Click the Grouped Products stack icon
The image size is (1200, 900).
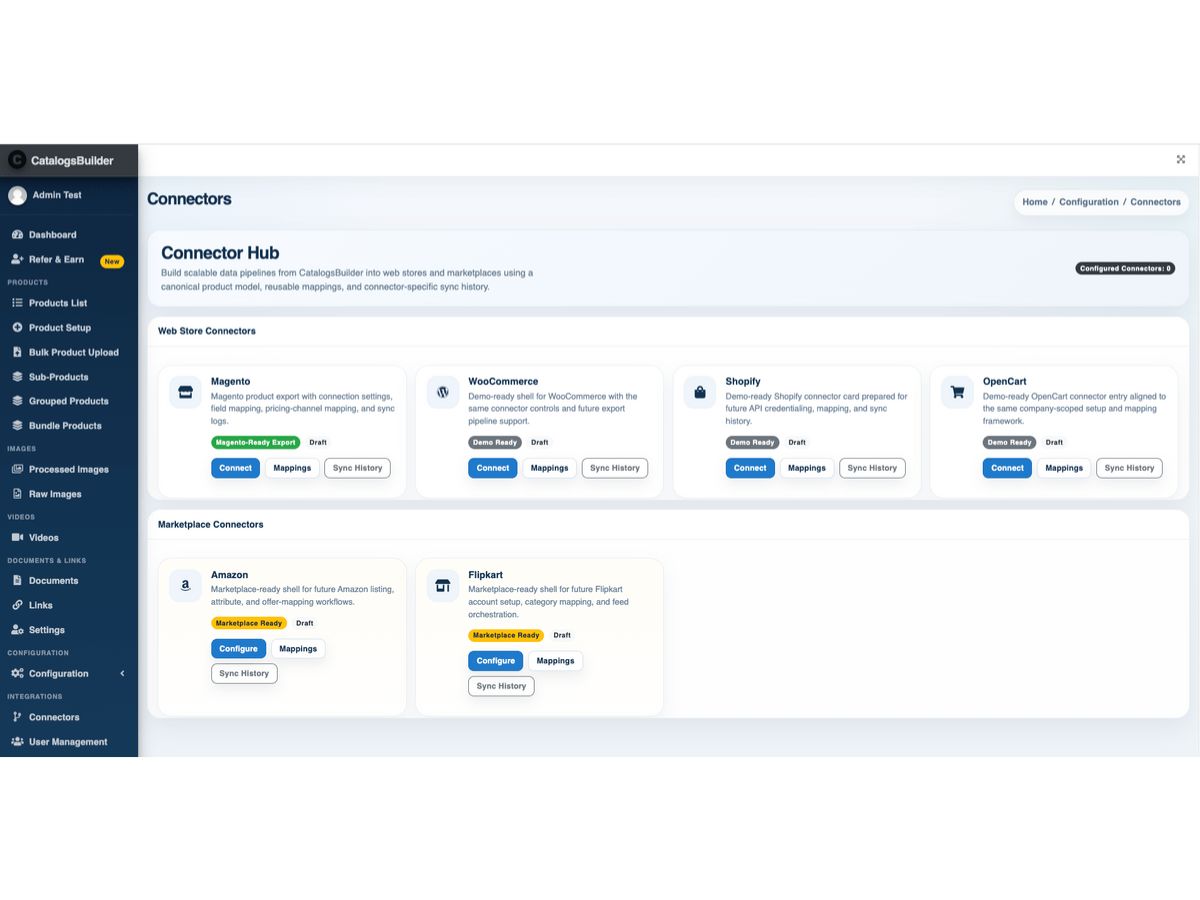(x=17, y=401)
